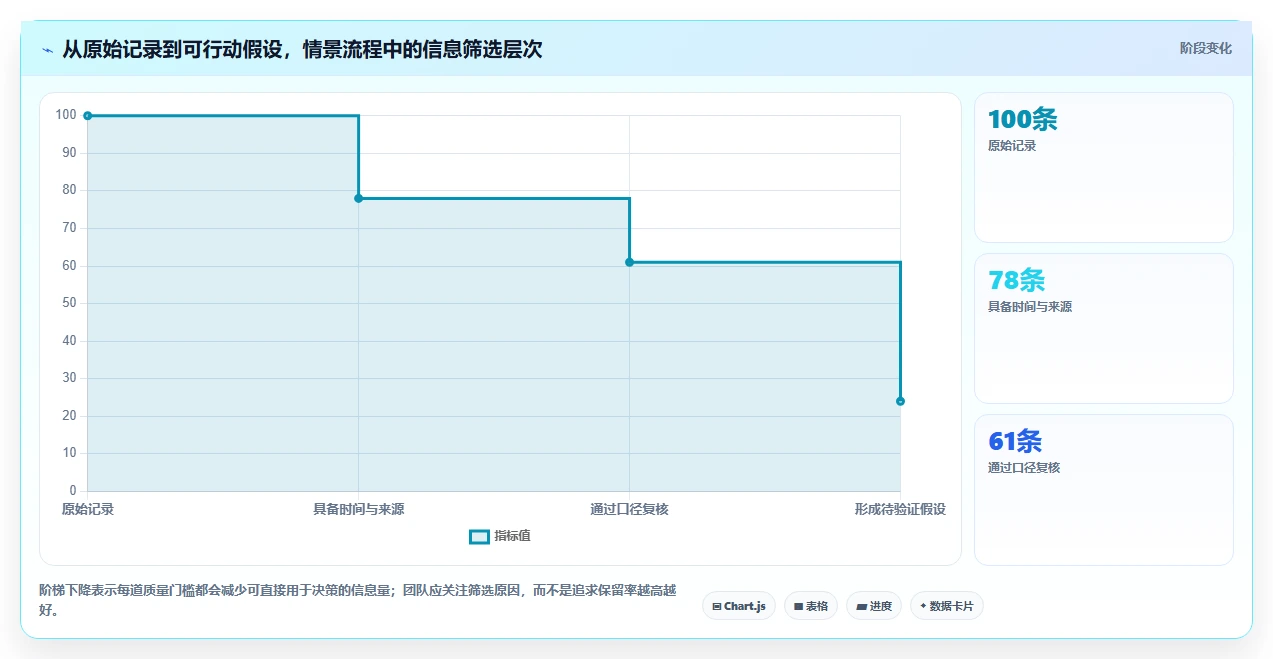The width and height of the screenshot is (1273, 659).
Task: Select the 数据卡片 tag chip
Action: pos(947,606)
